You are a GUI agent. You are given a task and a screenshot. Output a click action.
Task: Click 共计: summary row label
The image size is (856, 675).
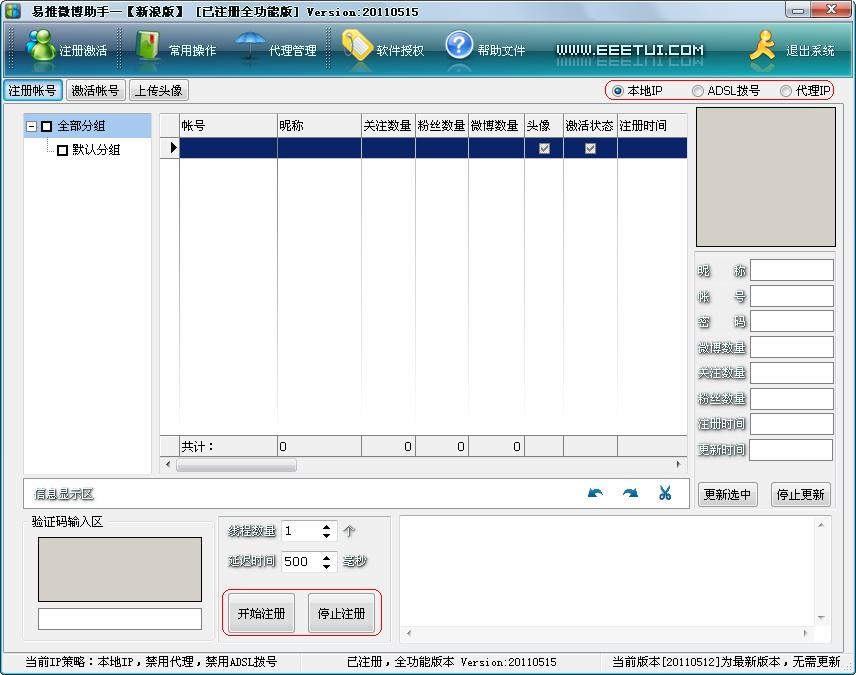coord(198,446)
